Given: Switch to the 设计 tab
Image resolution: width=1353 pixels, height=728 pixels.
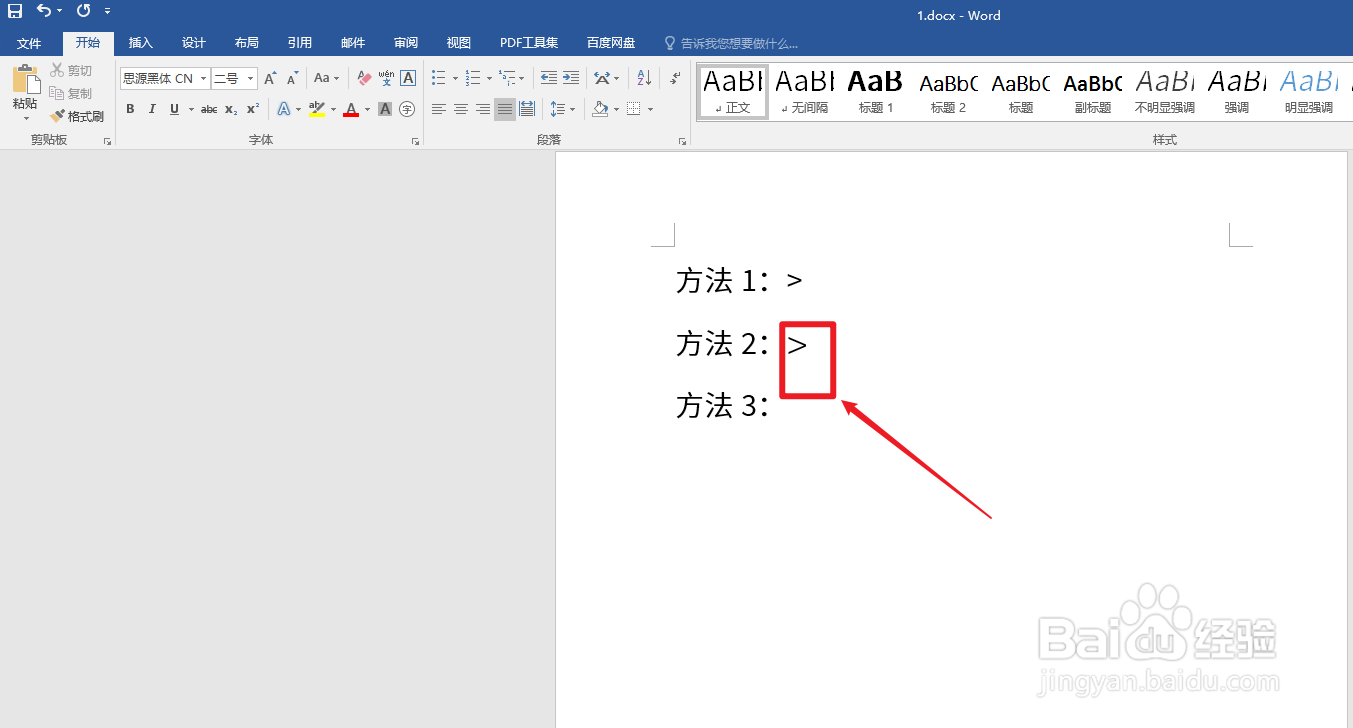Looking at the screenshot, I should 194,43.
